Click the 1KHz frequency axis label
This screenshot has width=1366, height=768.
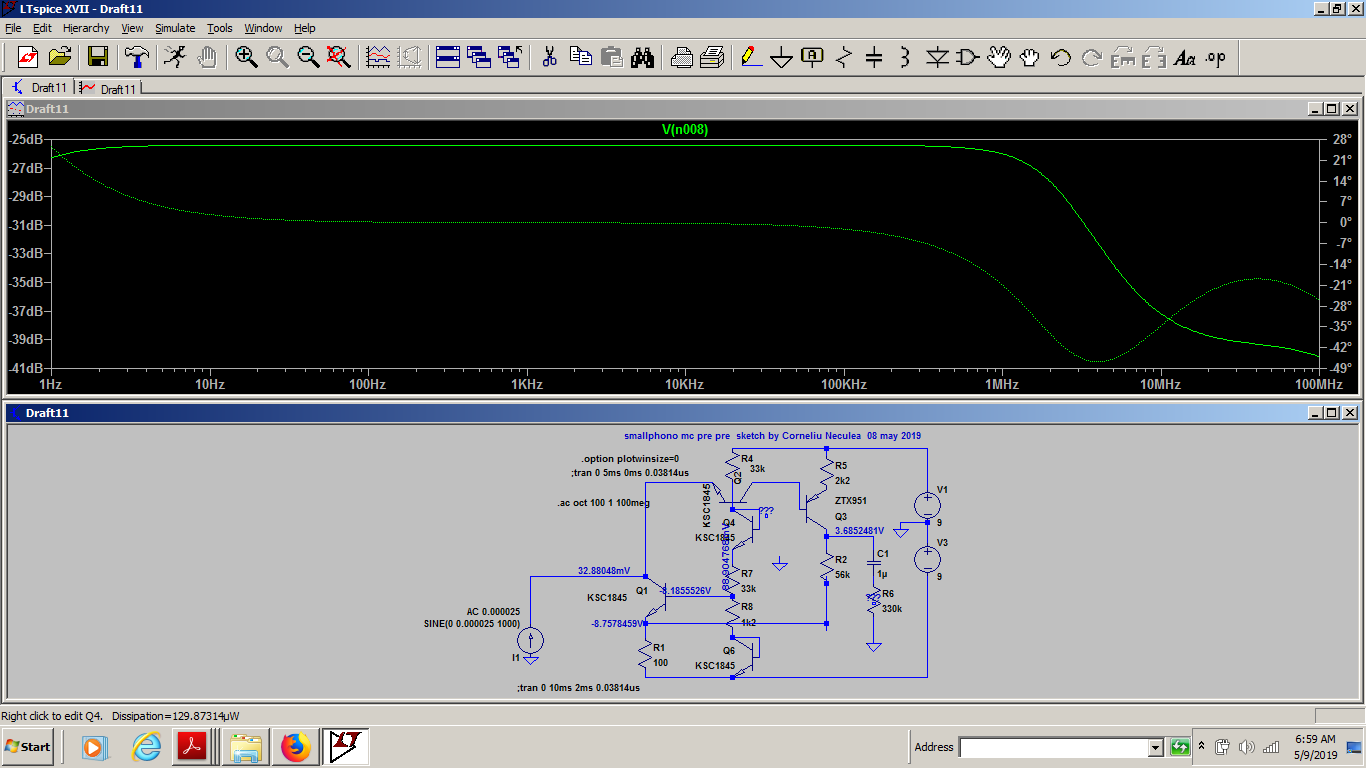(526, 384)
